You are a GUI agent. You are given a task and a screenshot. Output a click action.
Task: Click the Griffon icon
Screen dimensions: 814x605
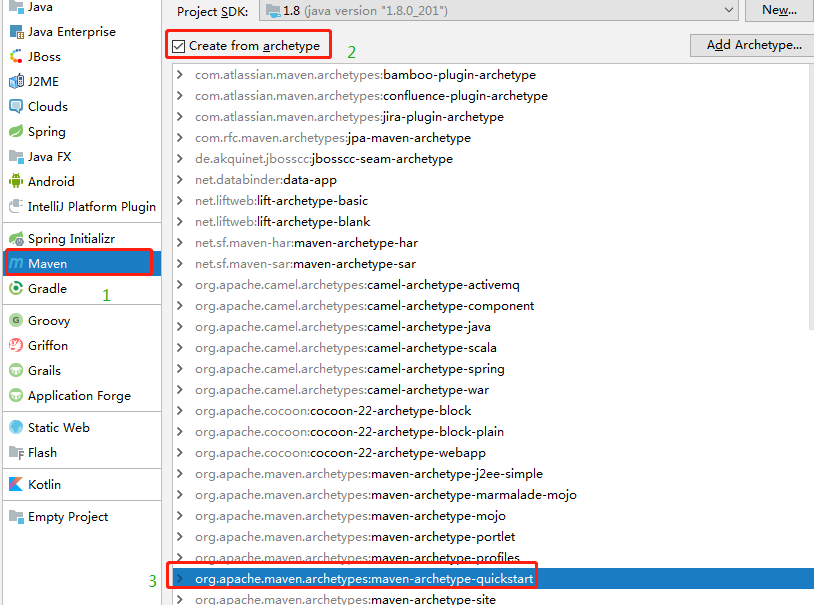(16, 345)
